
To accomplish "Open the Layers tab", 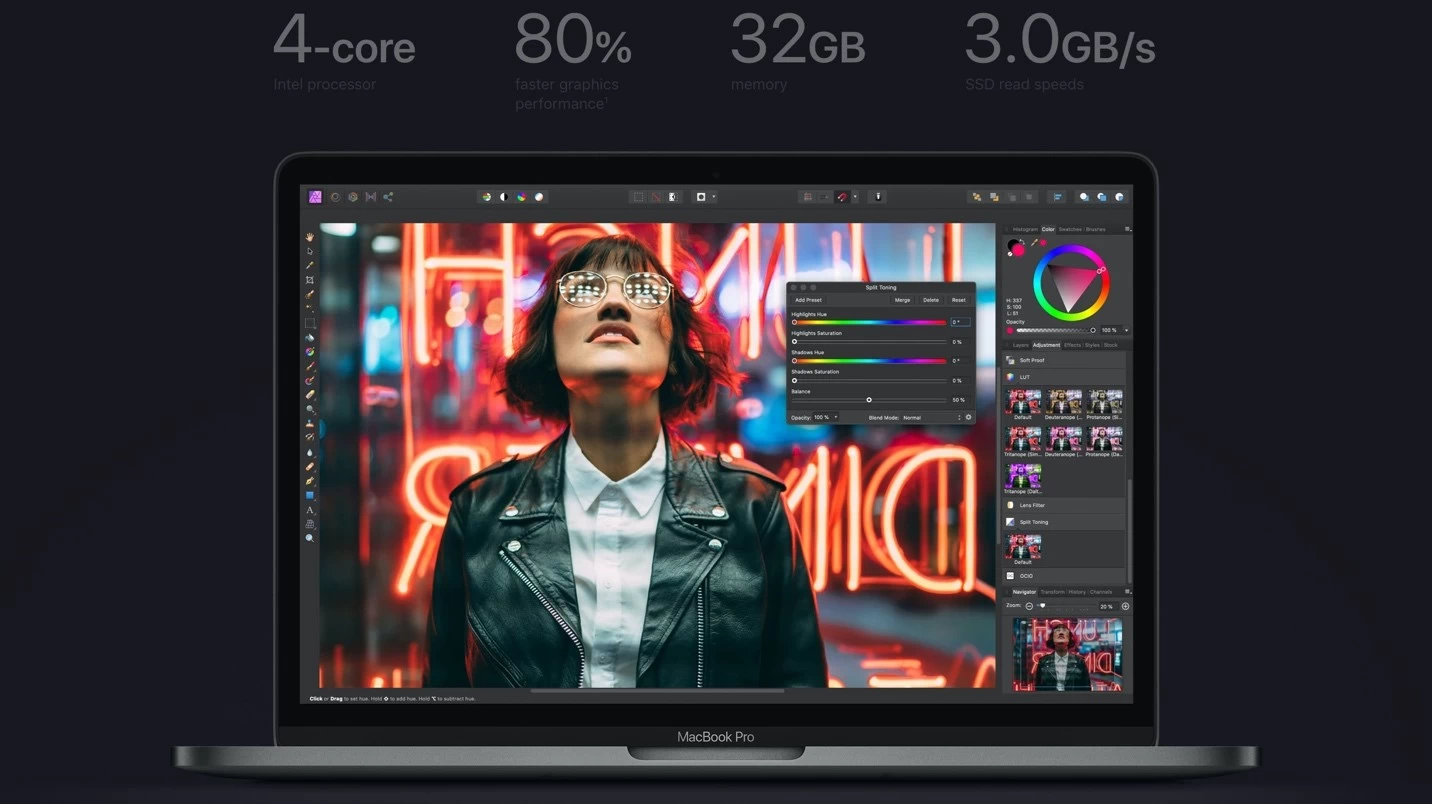I will click(1020, 345).
